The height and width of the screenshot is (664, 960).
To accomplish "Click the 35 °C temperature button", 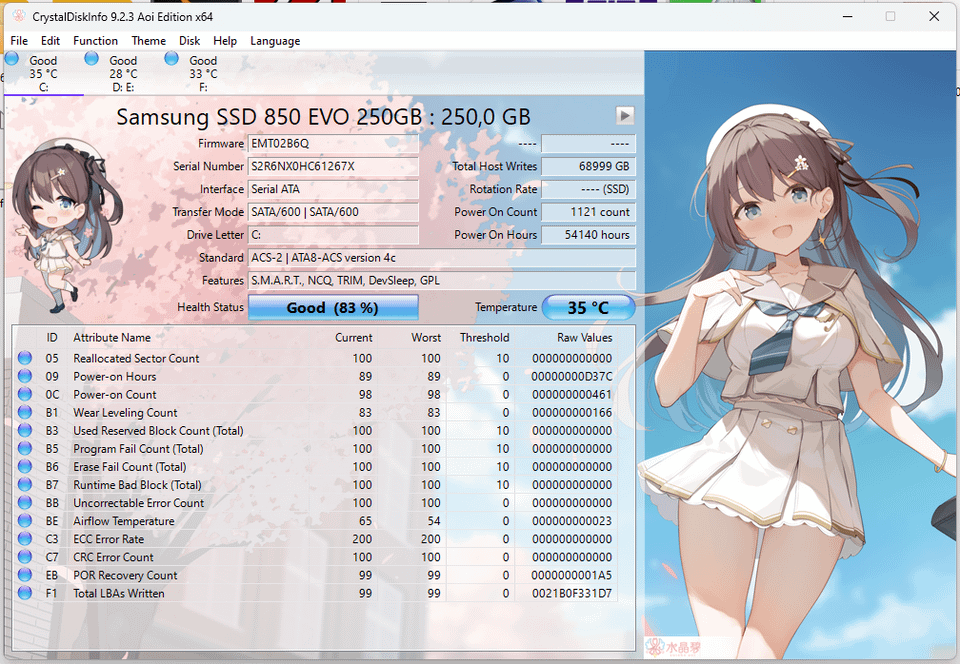I will coord(588,307).
